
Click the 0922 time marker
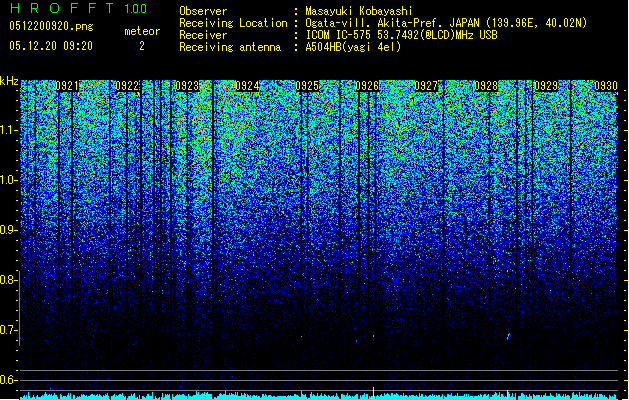click(127, 86)
